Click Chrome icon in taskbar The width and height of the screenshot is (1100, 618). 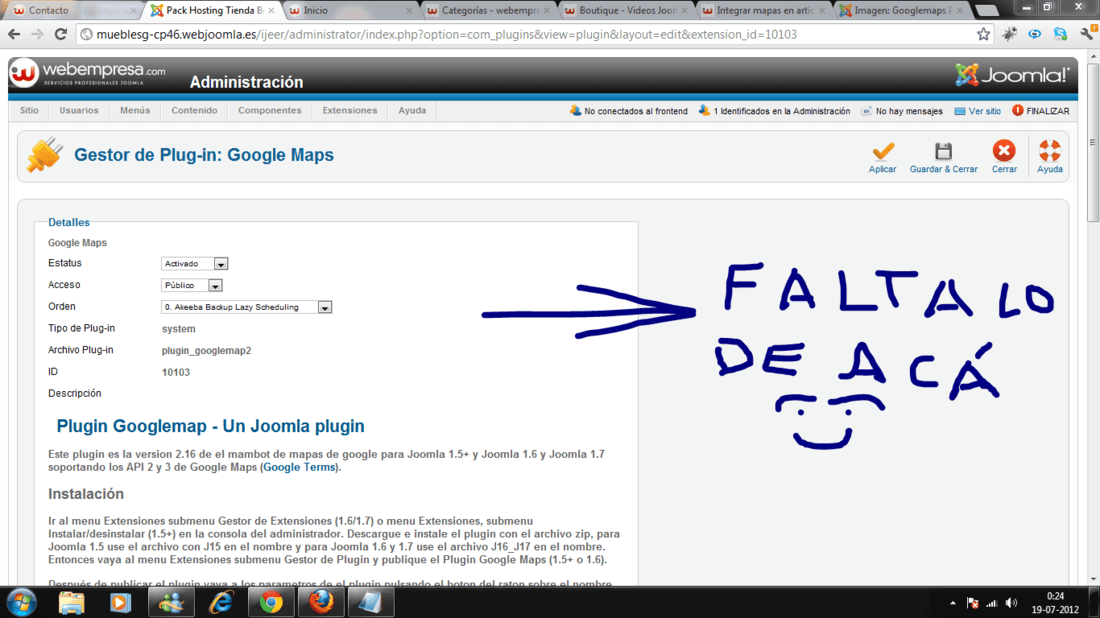(x=271, y=603)
